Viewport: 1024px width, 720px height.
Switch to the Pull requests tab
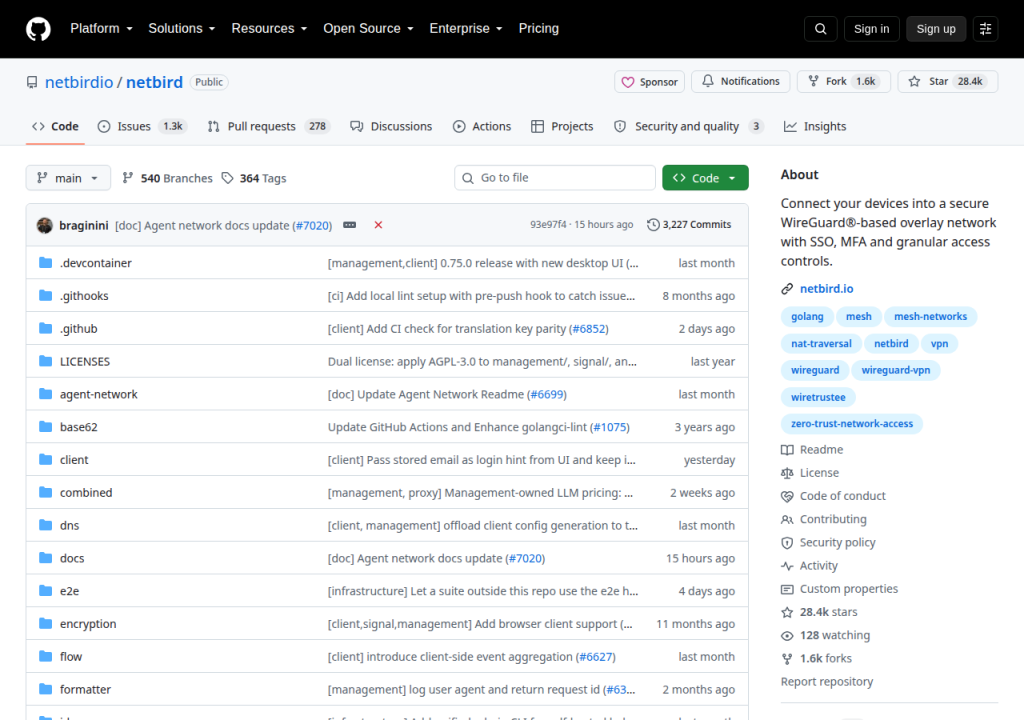tap(268, 126)
